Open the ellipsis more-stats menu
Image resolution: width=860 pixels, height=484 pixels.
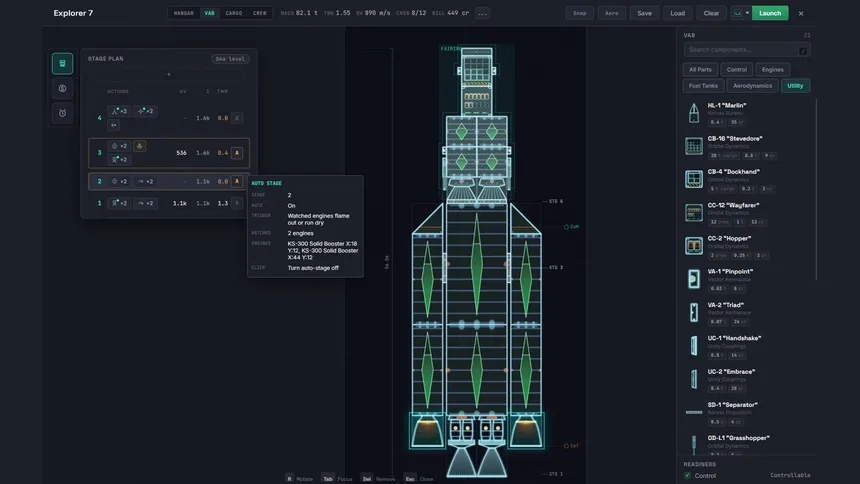[x=482, y=13]
